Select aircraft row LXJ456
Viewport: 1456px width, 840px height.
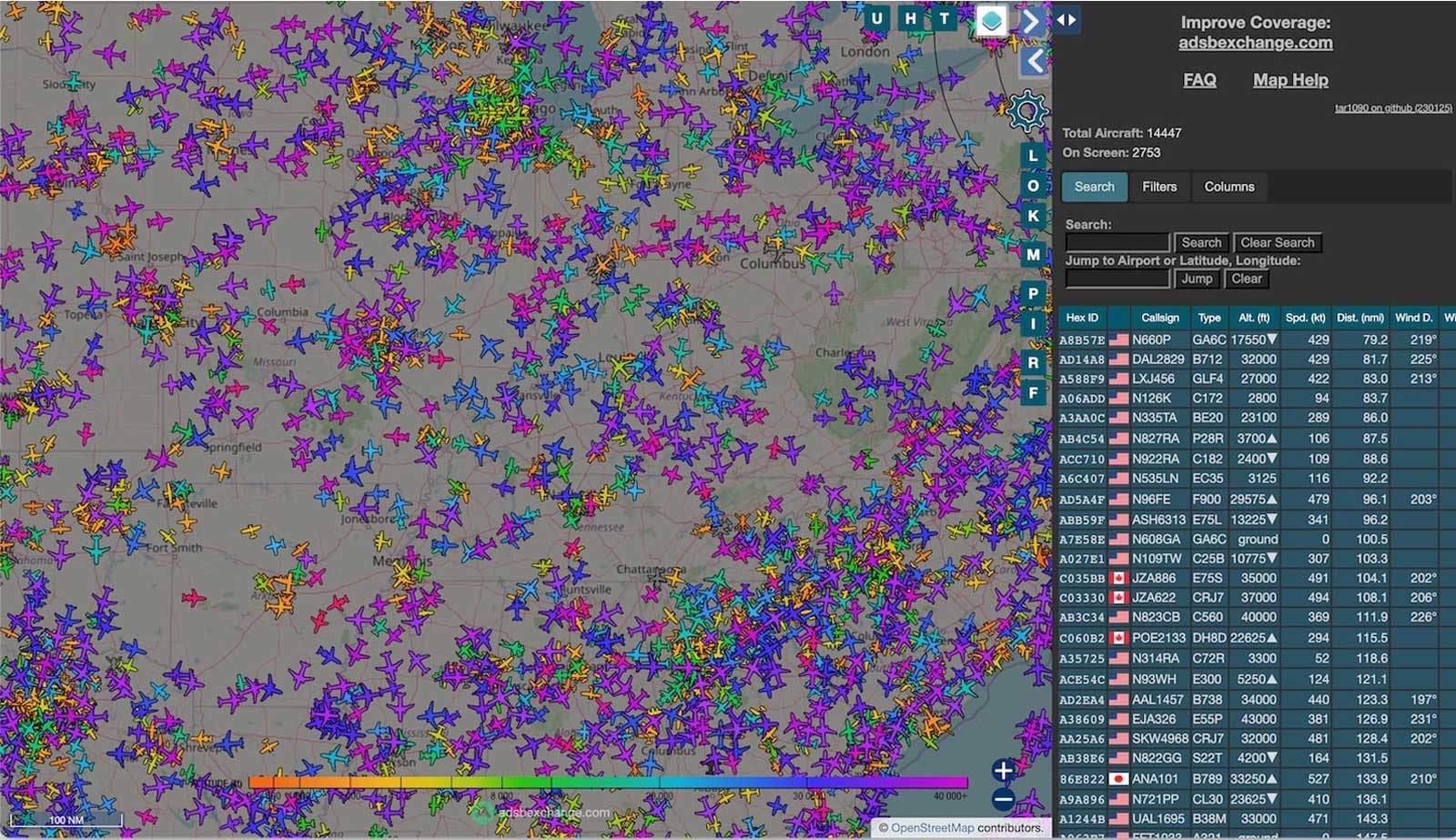pyautogui.click(x=1257, y=379)
